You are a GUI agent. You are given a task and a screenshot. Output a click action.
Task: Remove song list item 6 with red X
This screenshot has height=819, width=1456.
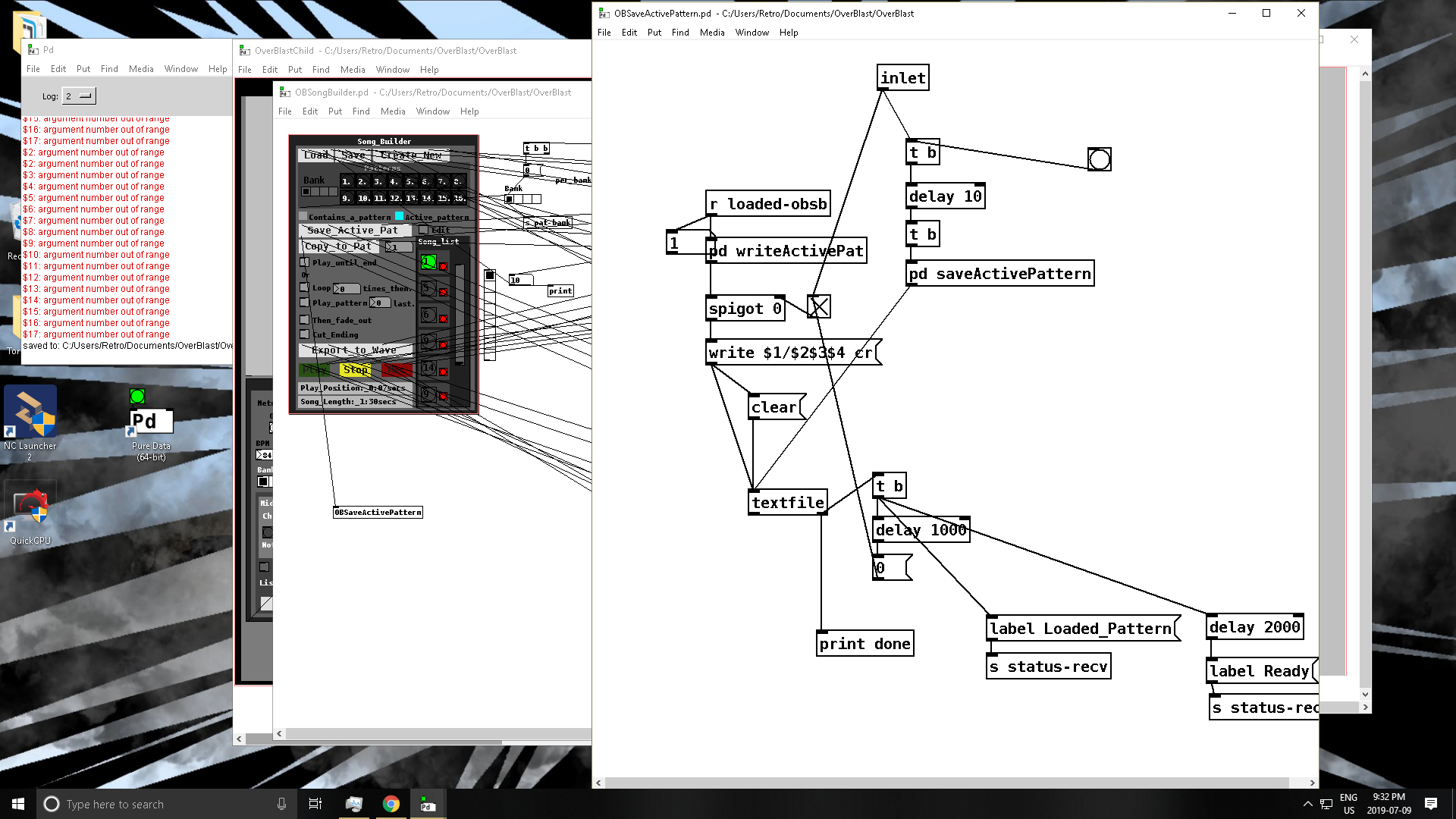(444, 318)
